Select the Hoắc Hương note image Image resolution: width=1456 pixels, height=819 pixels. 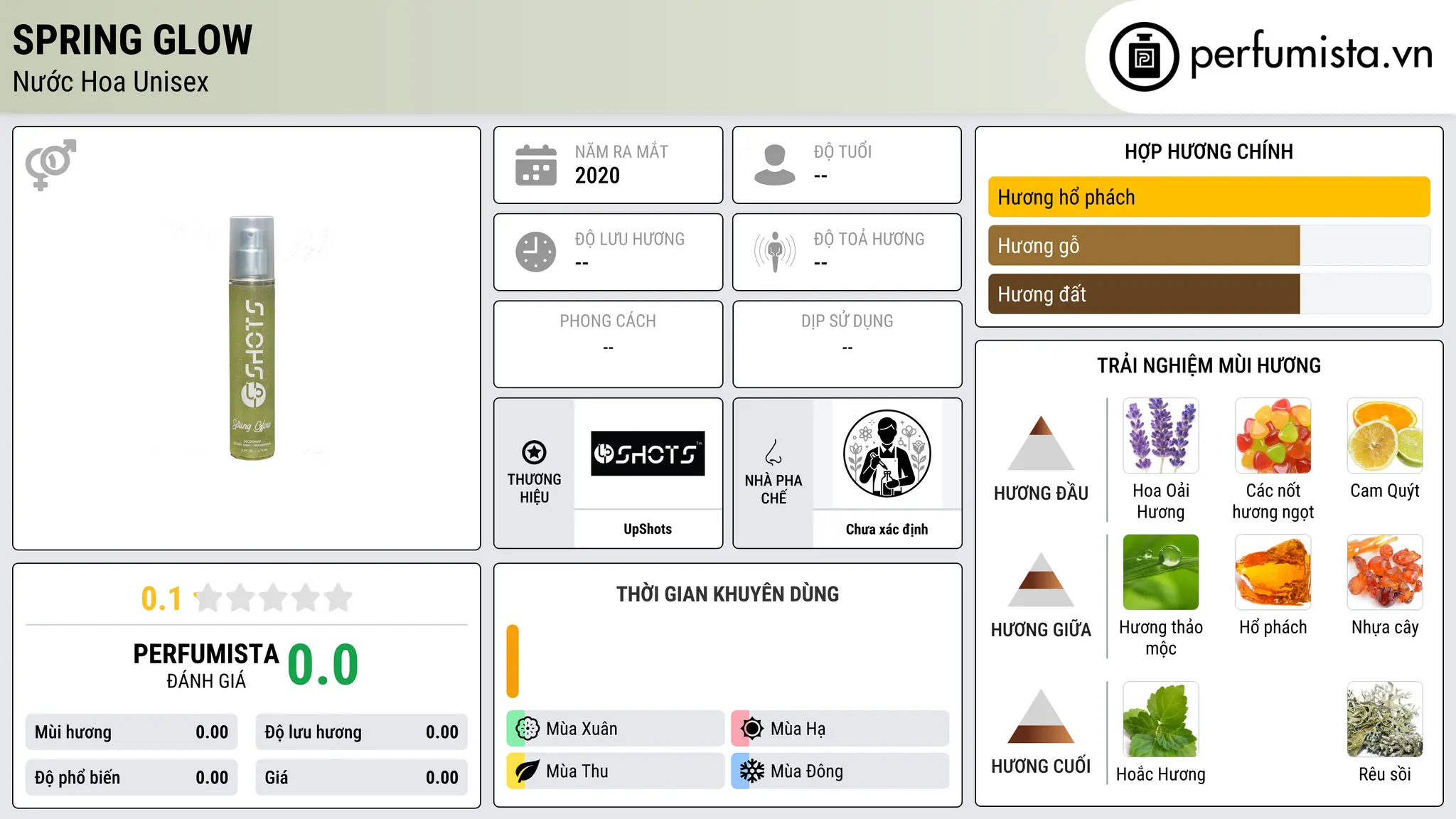[1161, 719]
